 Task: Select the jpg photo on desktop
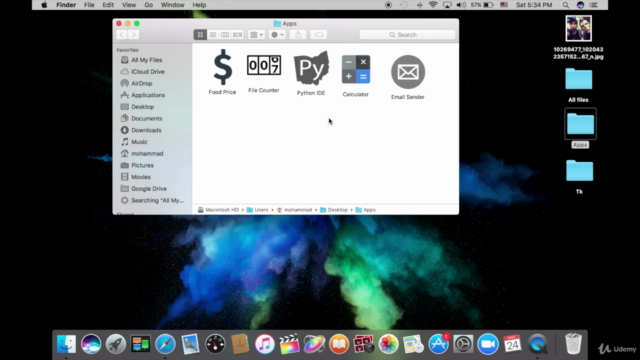point(579,28)
